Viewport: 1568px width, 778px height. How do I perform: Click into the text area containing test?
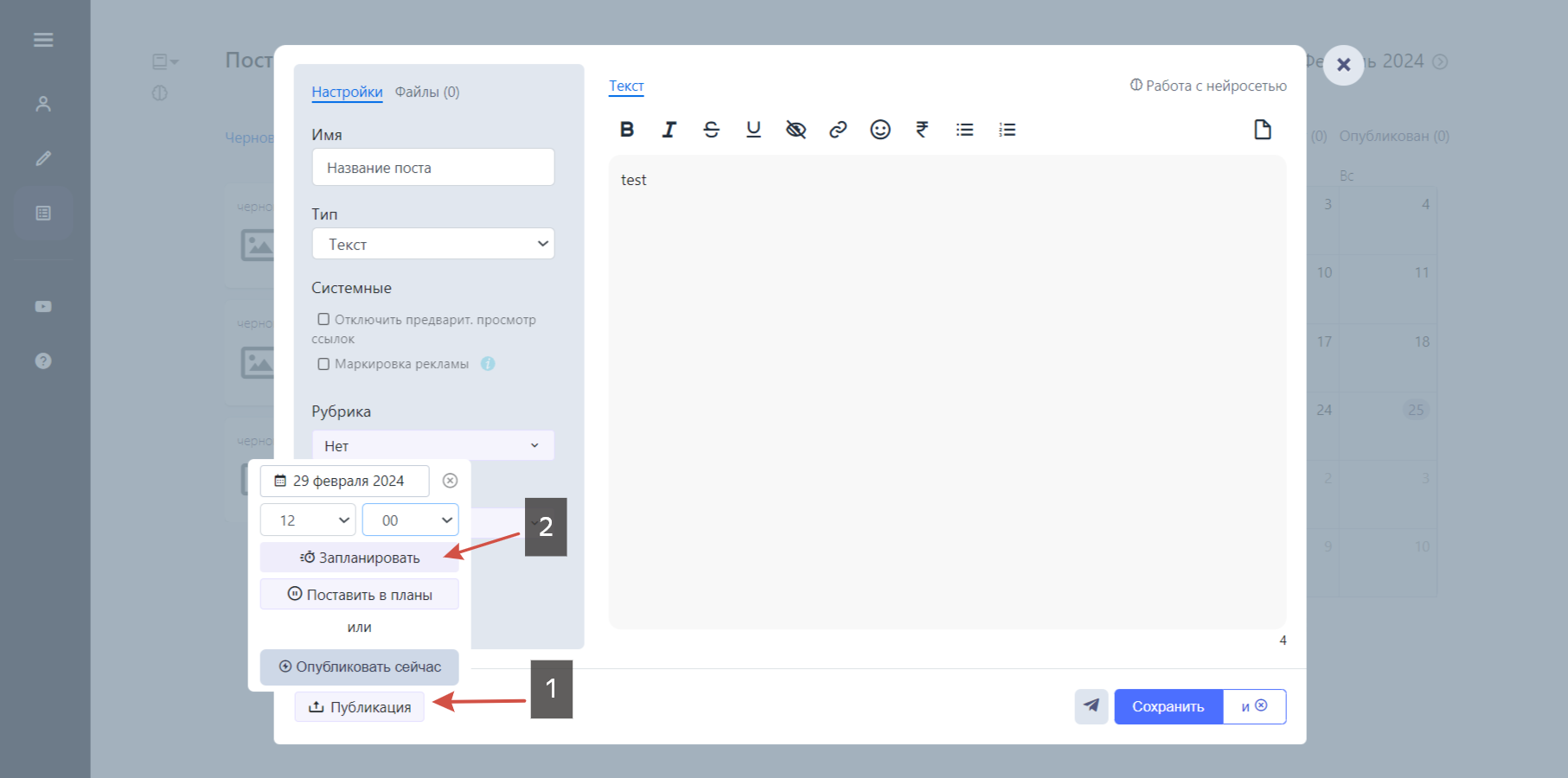[x=947, y=392]
